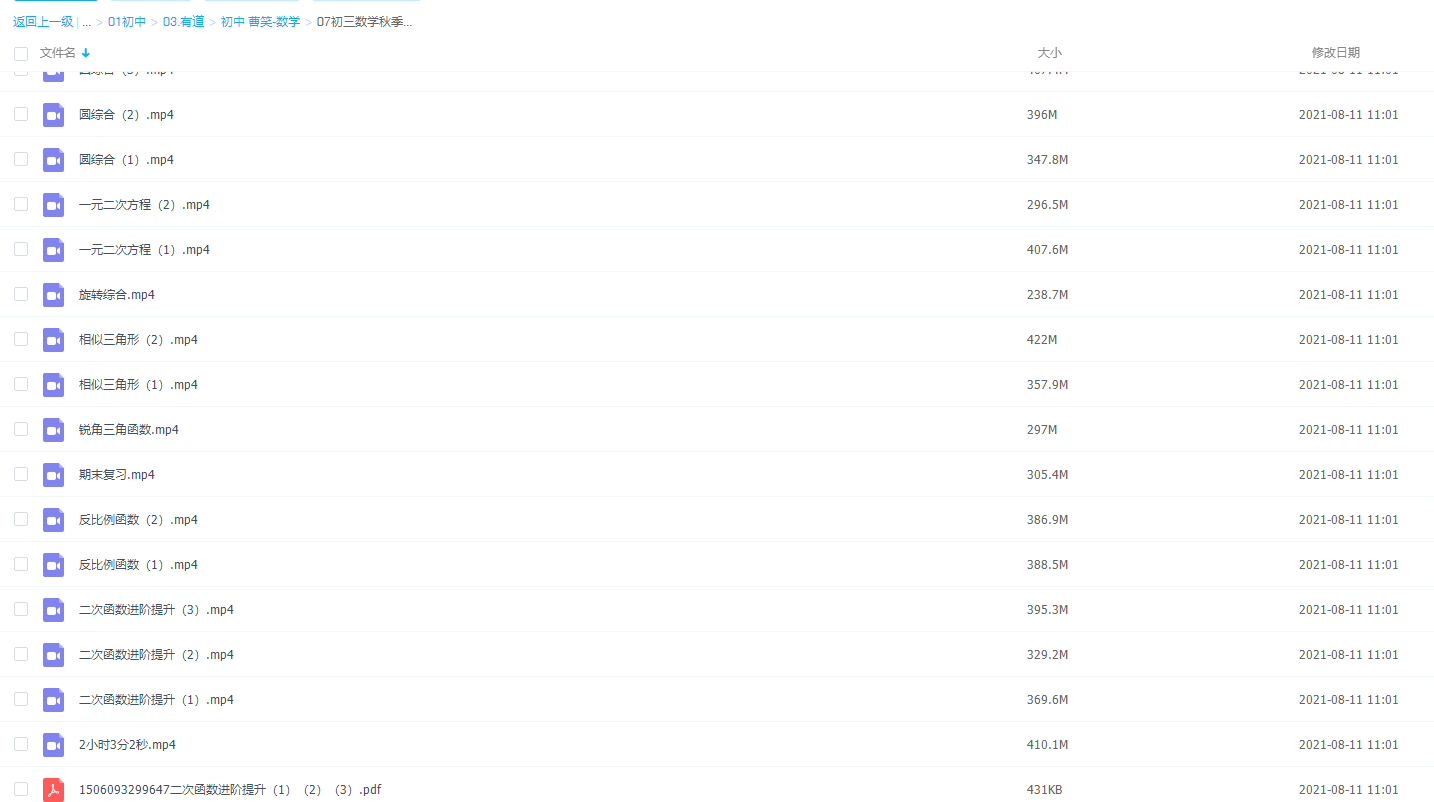Open file 圆综合（1）.mp4 by name
The height and width of the screenshot is (802, 1434).
(x=126, y=160)
